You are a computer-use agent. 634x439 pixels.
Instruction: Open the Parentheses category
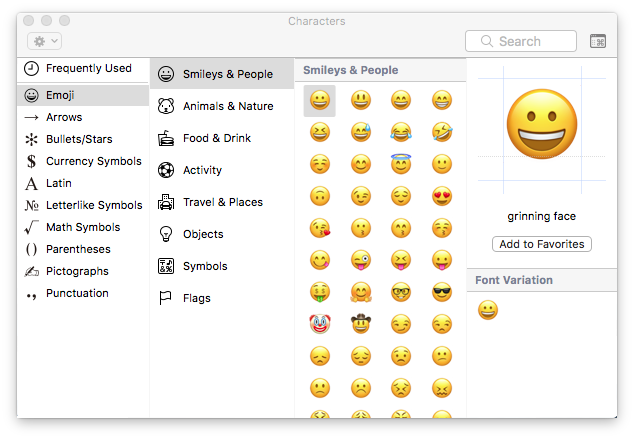point(83,249)
